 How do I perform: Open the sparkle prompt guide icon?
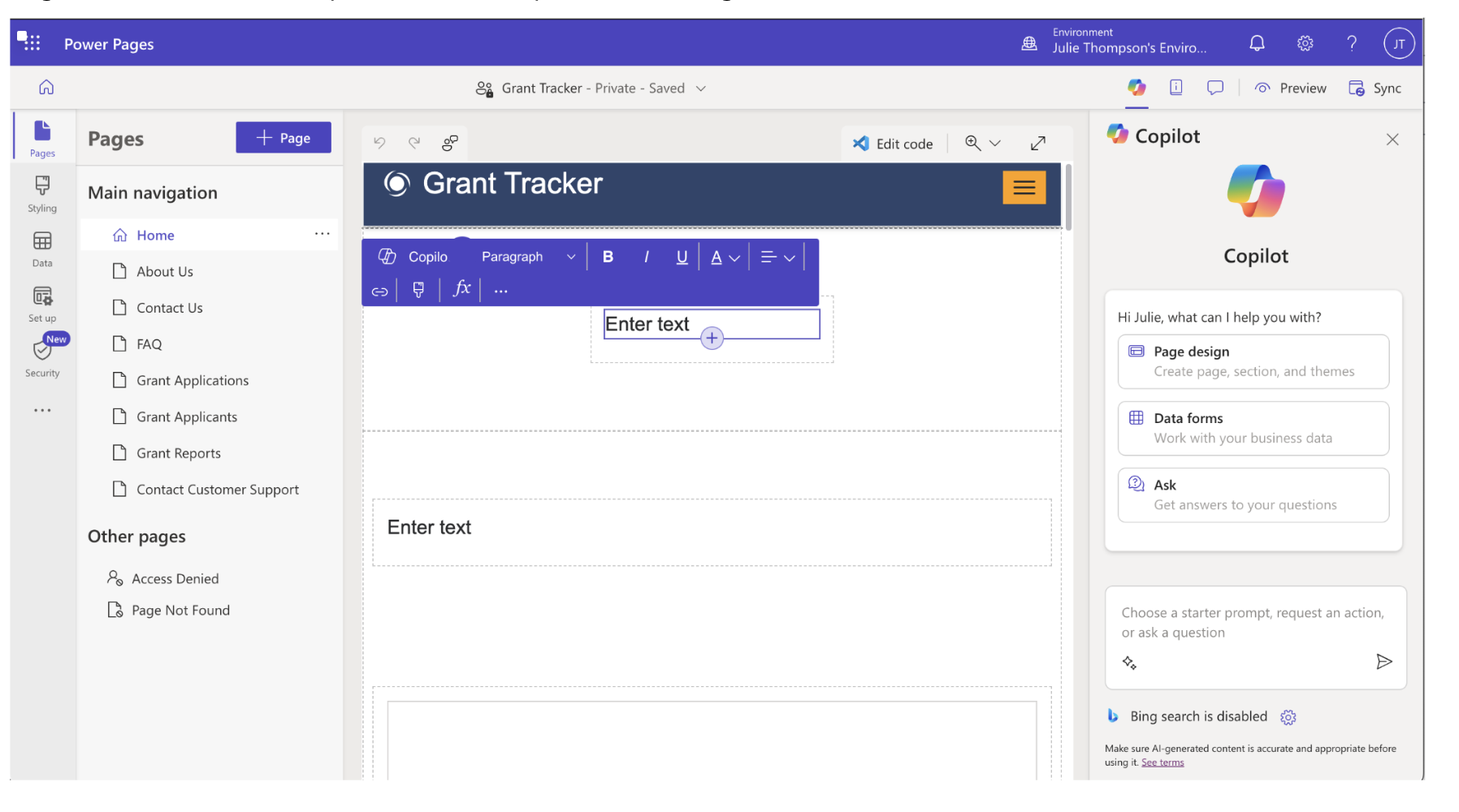1129,663
